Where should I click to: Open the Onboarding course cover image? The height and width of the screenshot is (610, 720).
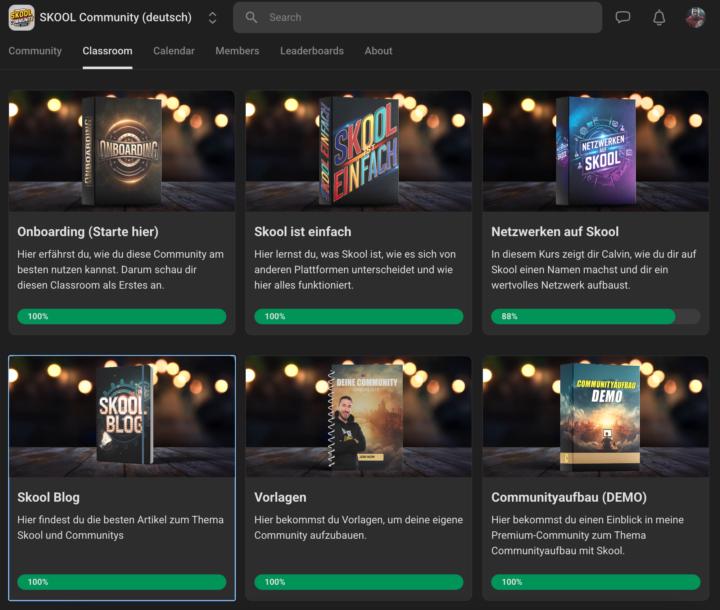point(122,151)
